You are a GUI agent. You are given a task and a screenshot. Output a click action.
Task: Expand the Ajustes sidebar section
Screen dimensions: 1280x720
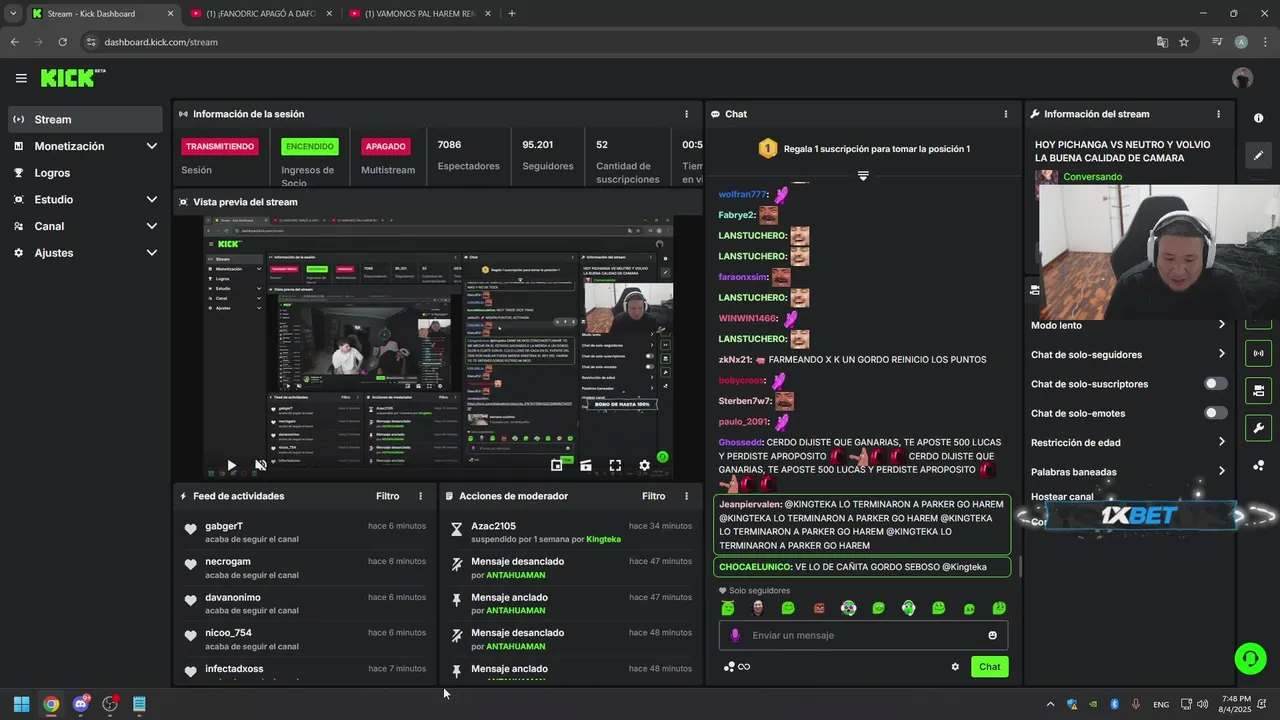pyautogui.click(x=85, y=253)
